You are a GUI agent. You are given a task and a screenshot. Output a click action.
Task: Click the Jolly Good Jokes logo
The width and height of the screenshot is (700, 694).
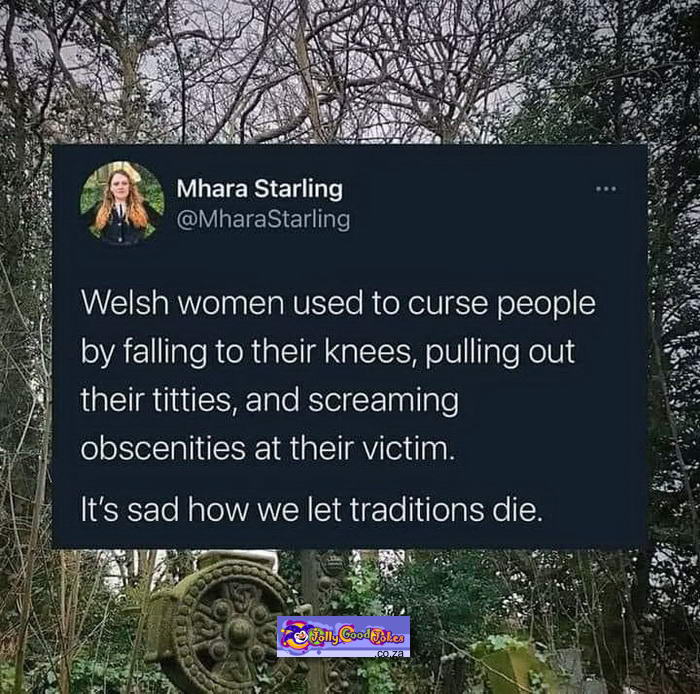pos(343,636)
